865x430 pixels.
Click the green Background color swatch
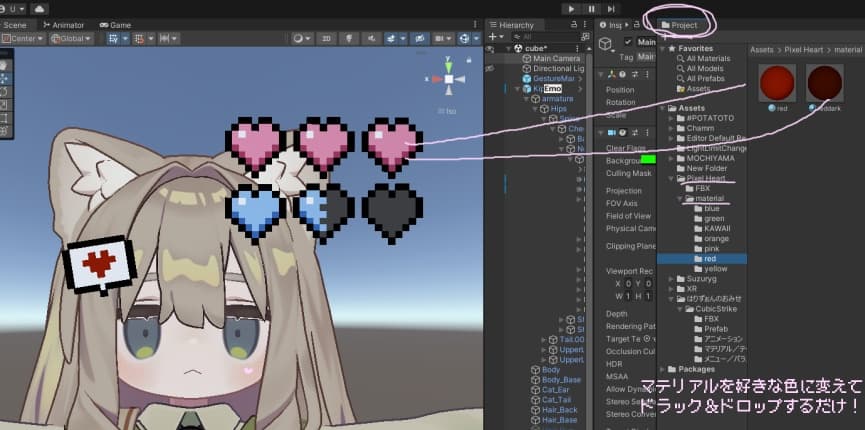(648, 160)
